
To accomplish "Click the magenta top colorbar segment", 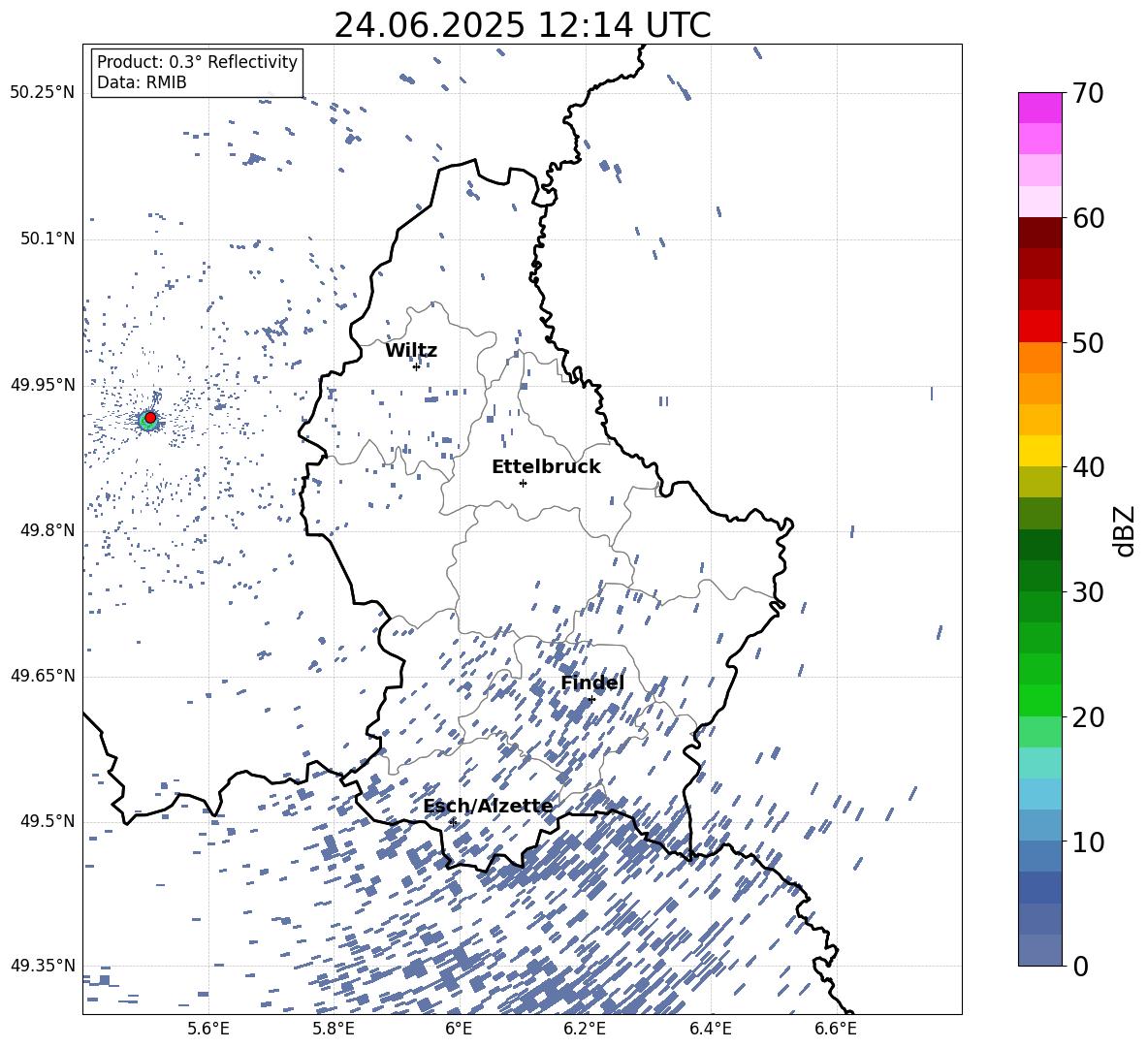I will click(1039, 109).
